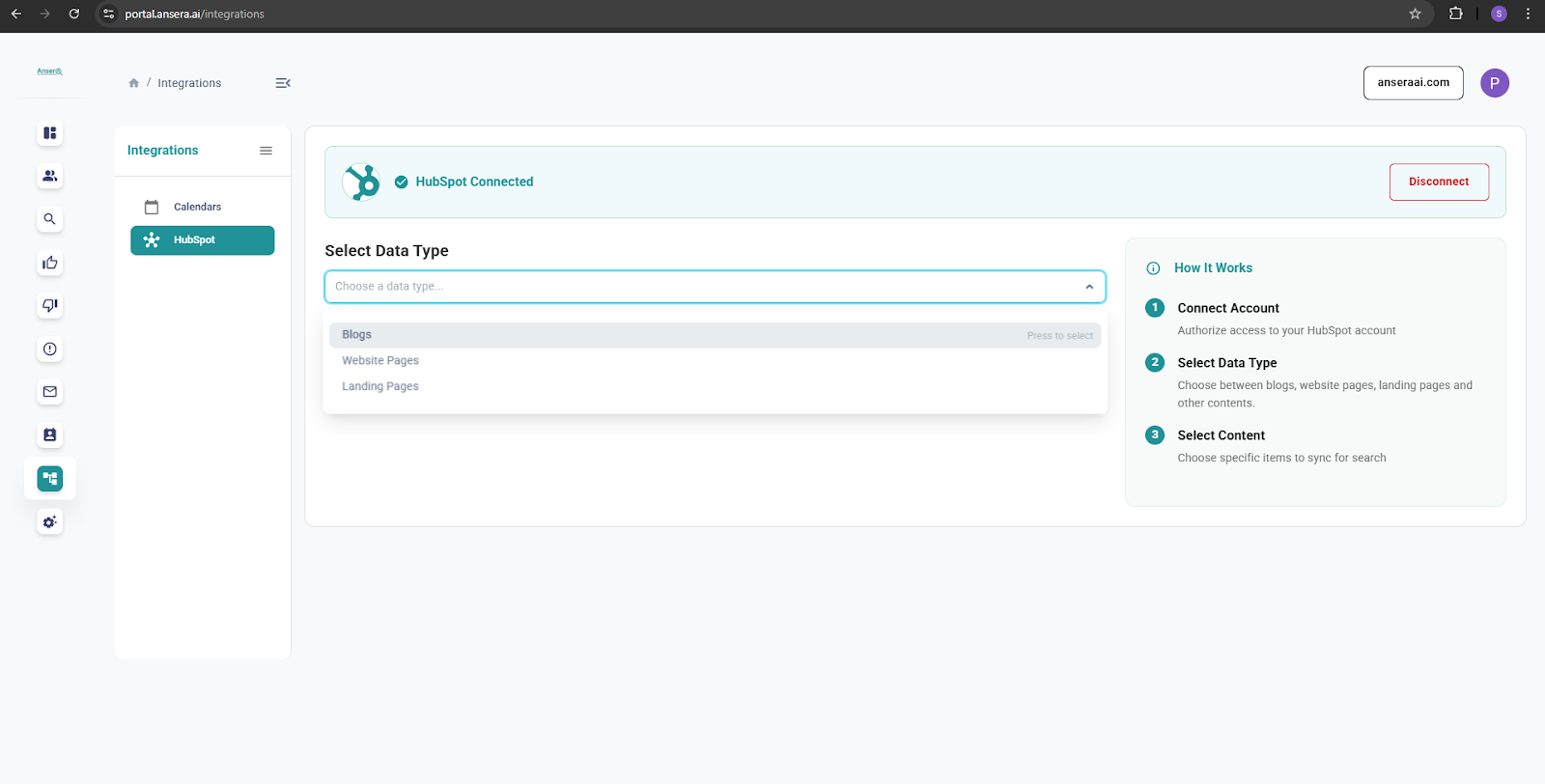The width and height of the screenshot is (1545, 784).
Task: Click 'Choose specific items to sync for search'
Action: (x=1281, y=458)
